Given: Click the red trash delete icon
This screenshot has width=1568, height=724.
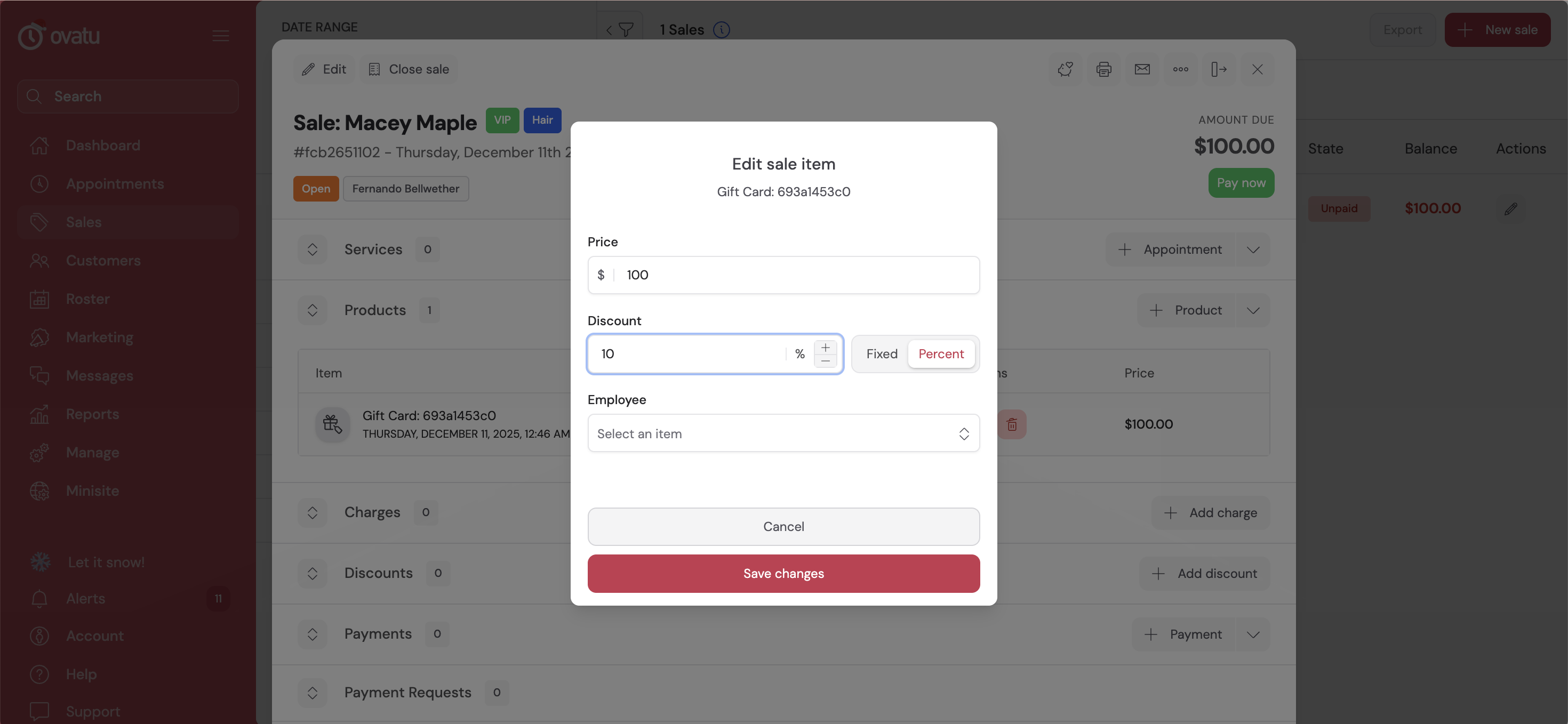Looking at the screenshot, I should 1012,425.
